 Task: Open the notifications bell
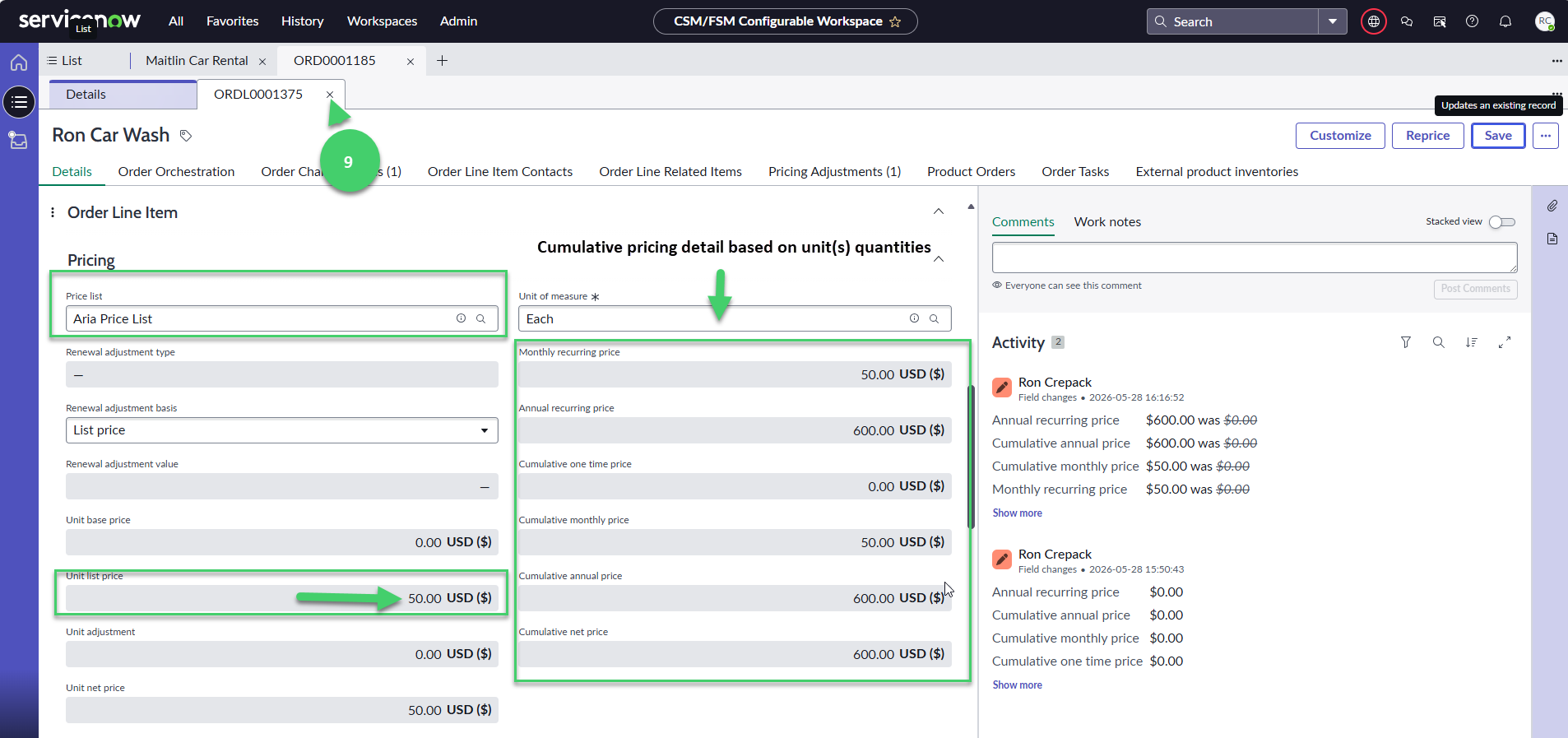tap(1505, 21)
